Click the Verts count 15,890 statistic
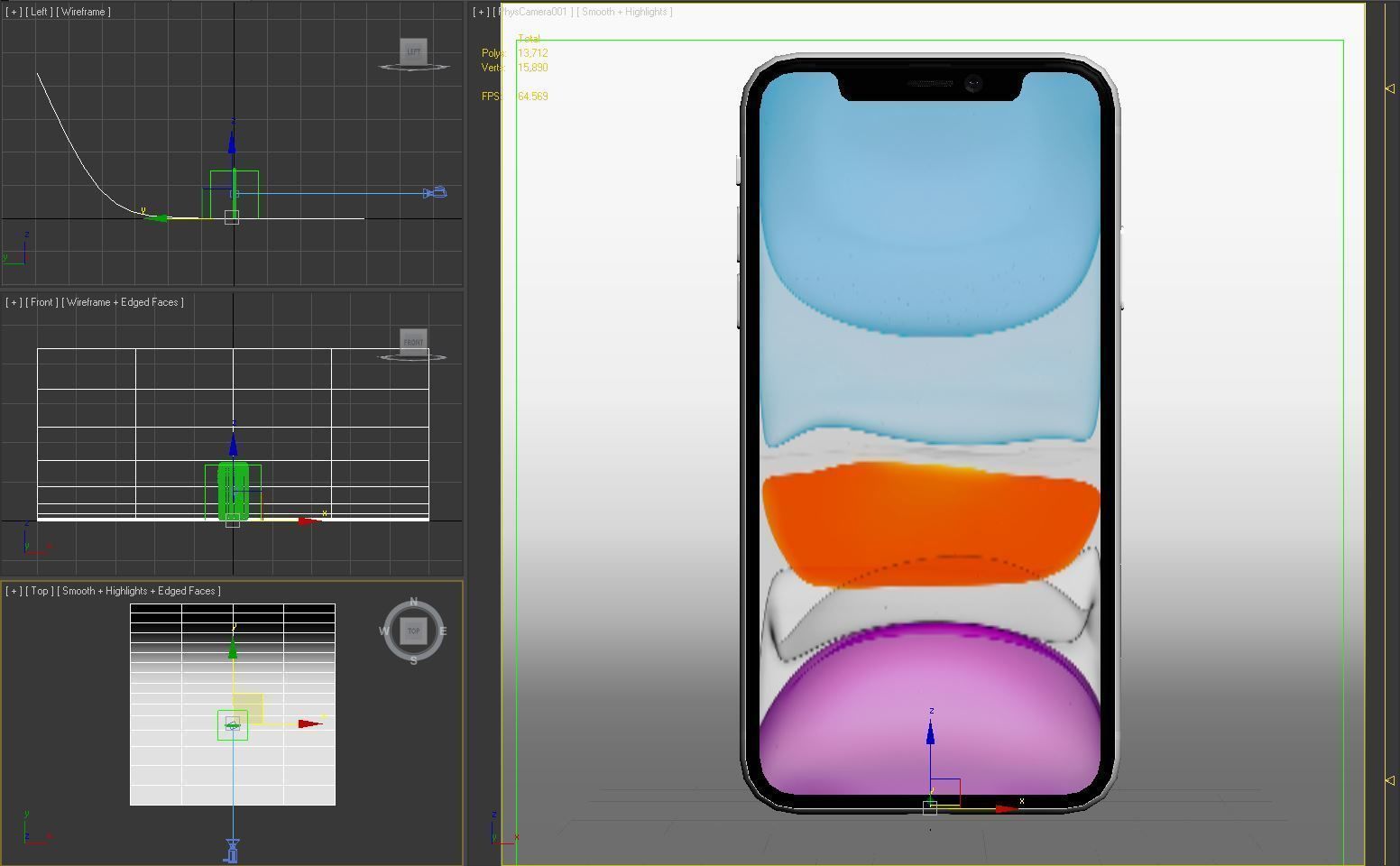The width and height of the screenshot is (1400, 866). 532,68
